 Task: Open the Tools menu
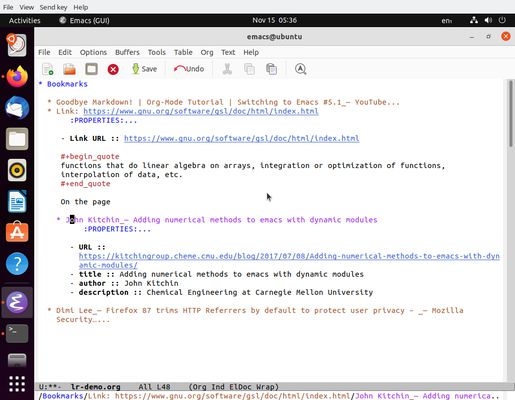click(x=157, y=52)
